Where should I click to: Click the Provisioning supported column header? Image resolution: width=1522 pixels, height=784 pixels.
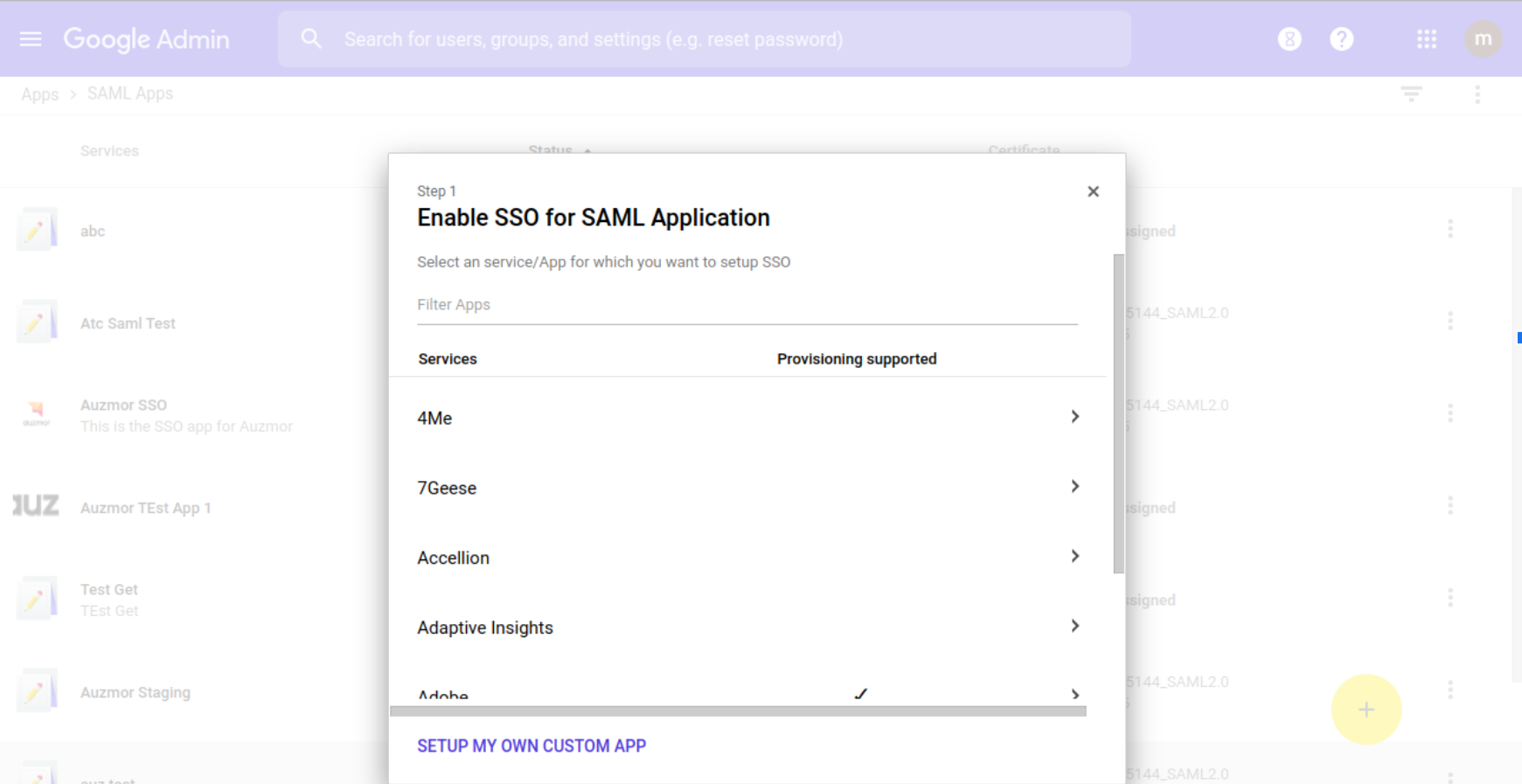click(x=857, y=359)
